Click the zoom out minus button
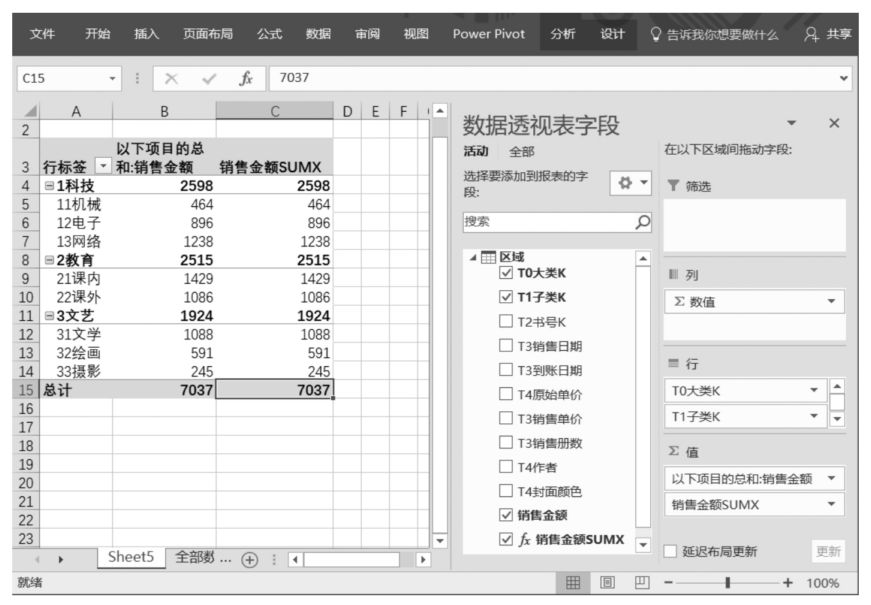The width and height of the screenshot is (871, 605). [x=668, y=583]
